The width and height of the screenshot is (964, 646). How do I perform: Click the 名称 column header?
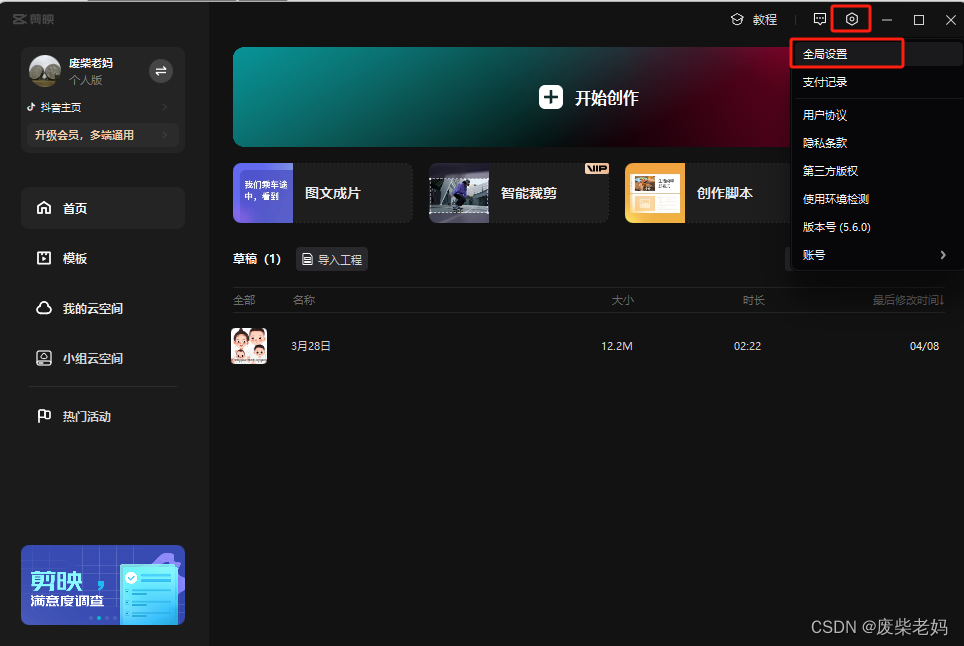pos(304,300)
